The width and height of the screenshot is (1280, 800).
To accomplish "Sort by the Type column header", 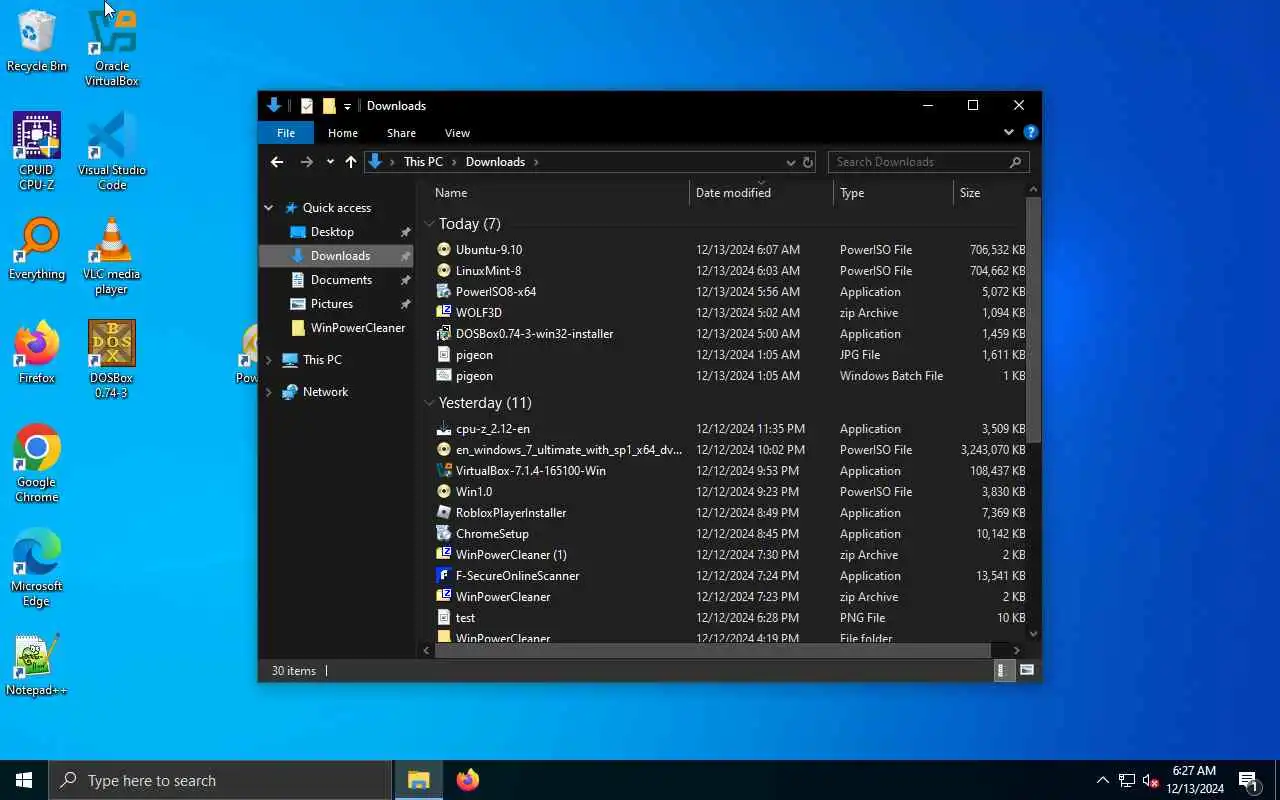I will 893,193.
